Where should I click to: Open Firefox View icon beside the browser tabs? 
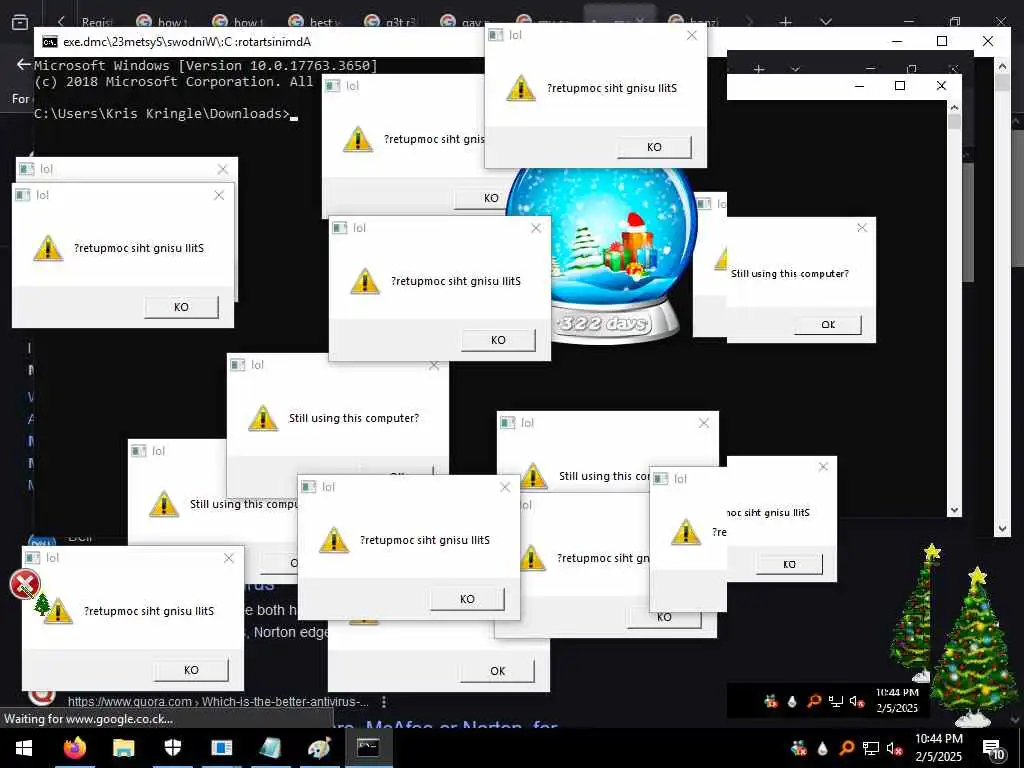click(20, 23)
